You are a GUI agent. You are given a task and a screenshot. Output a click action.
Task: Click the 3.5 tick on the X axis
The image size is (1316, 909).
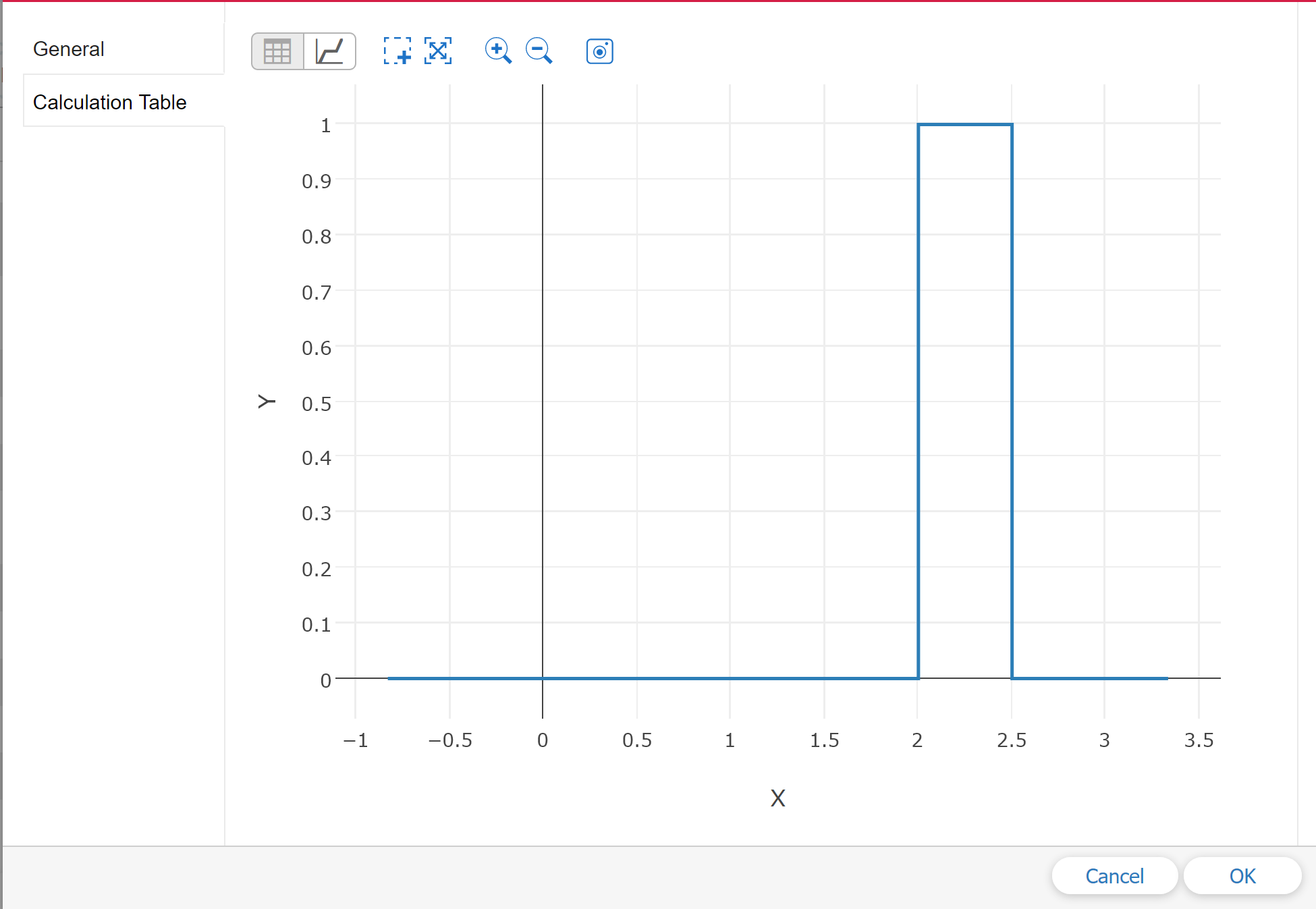tap(1199, 740)
